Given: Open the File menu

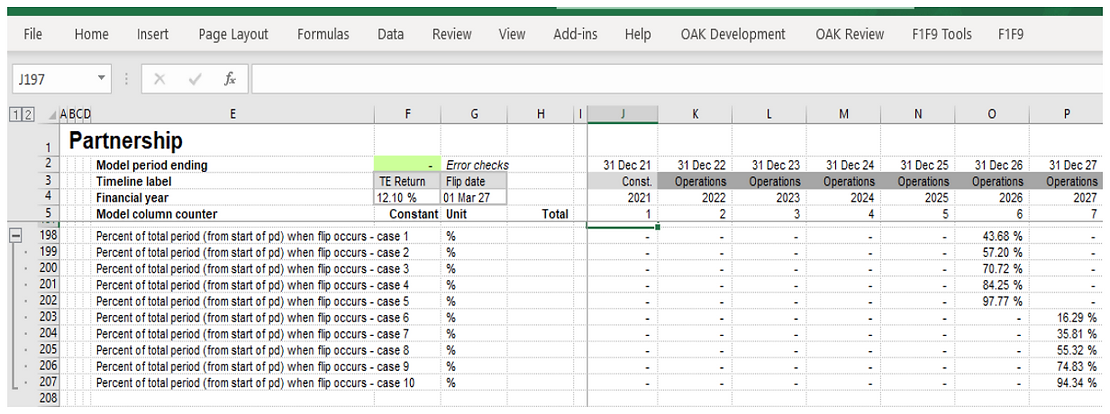Looking at the screenshot, I should pos(33,34).
